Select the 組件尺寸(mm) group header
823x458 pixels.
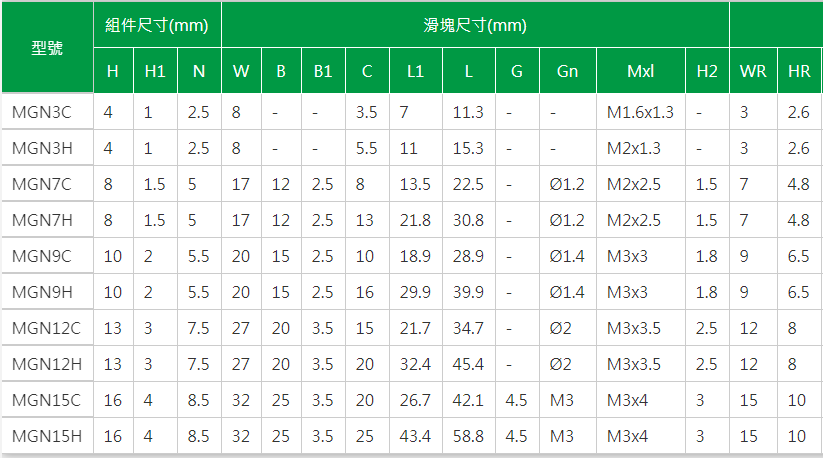[x=157, y=25]
